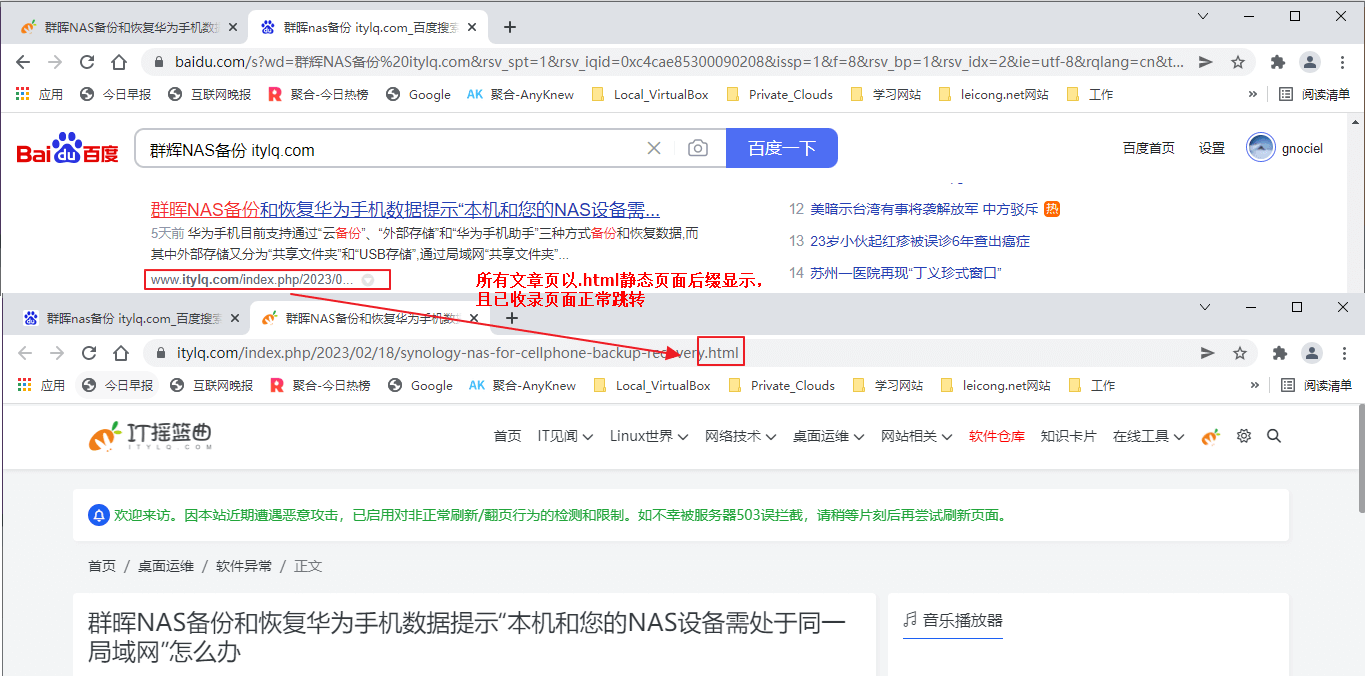Expand the Linux世界 navigation dropdown

647,436
